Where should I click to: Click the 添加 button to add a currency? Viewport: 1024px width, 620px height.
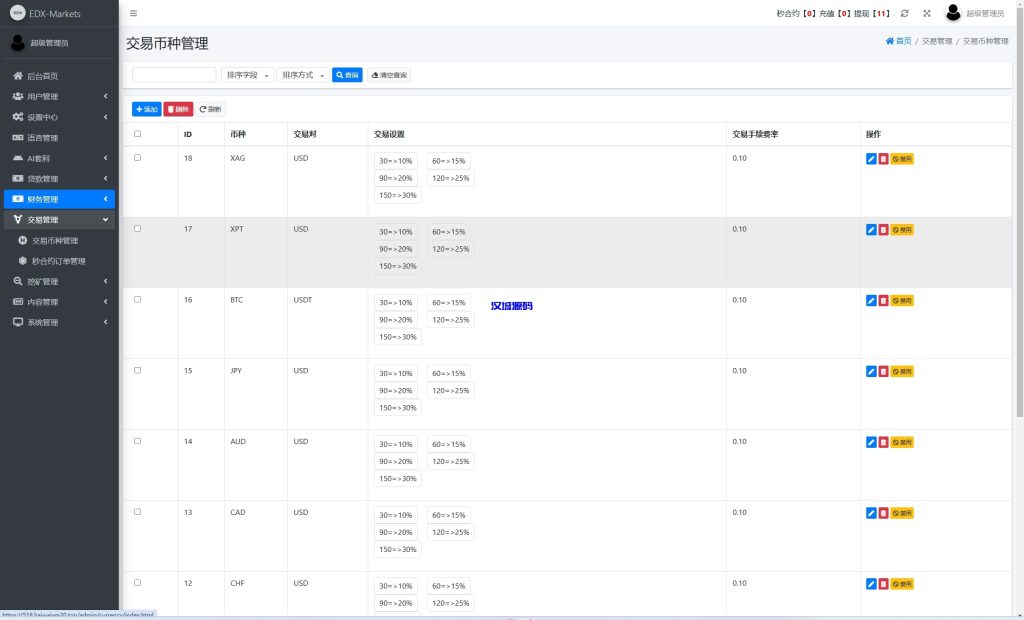tap(147, 109)
